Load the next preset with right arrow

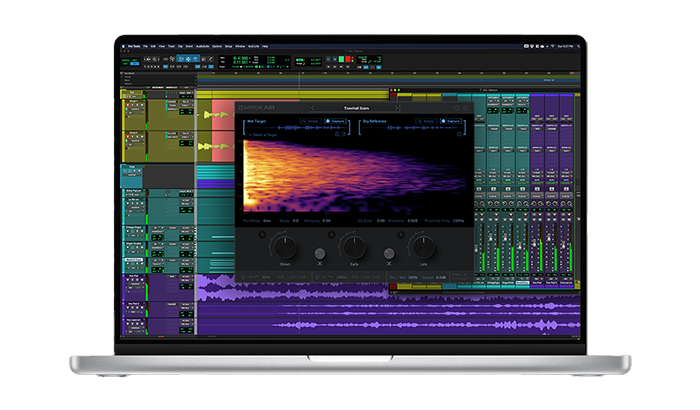(396, 108)
